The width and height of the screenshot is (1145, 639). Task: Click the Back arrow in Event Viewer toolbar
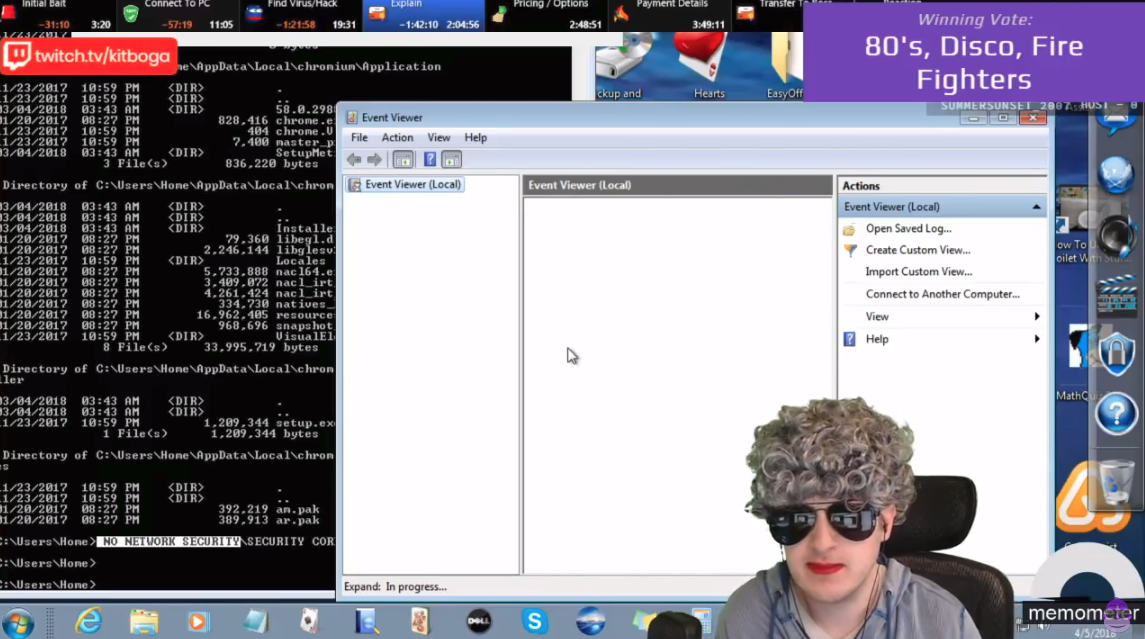pos(354,160)
